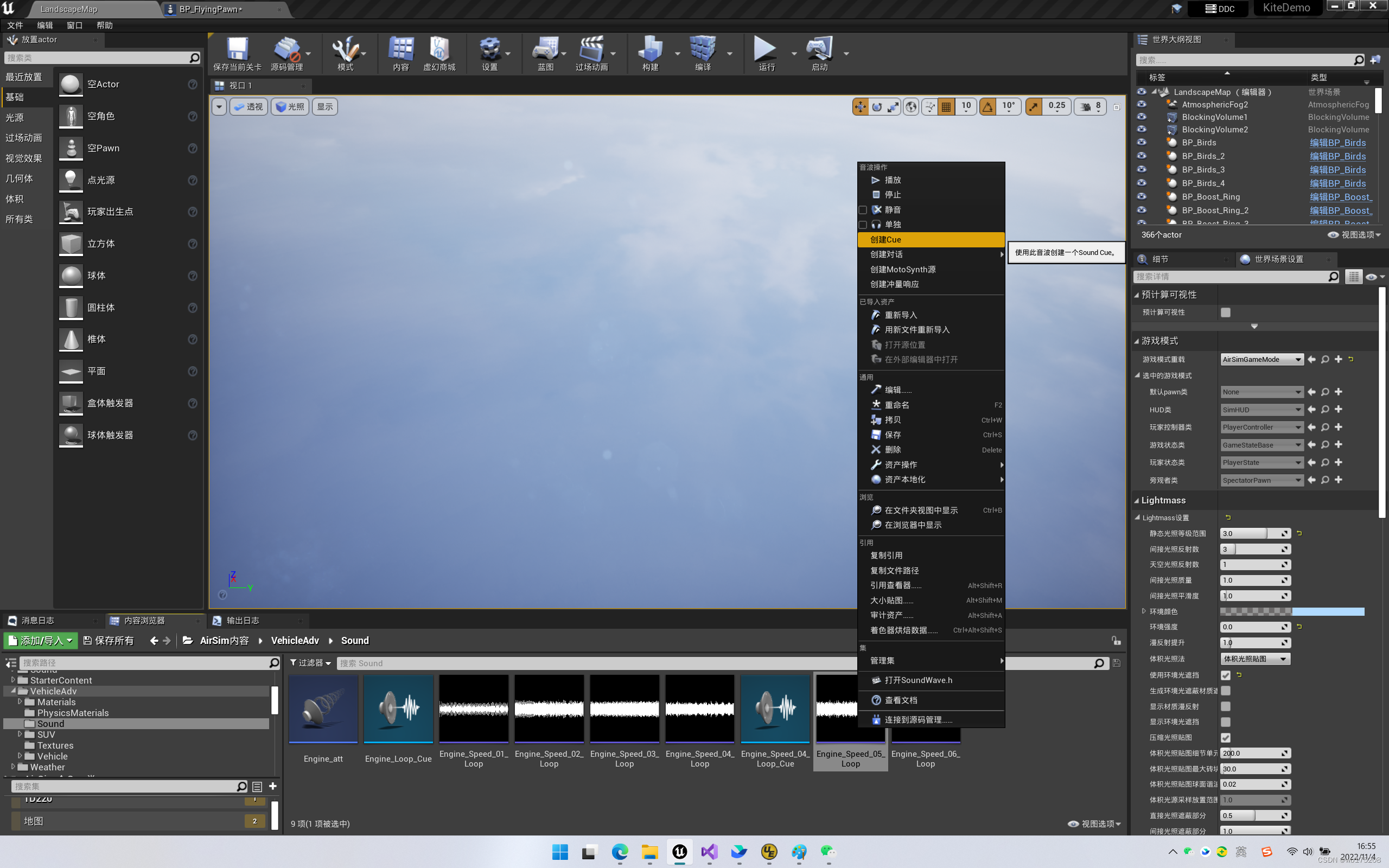This screenshot has width=1389, height=868.
Task: Open the 过滤器 dropdown in content browser
Action: point(309,663)
